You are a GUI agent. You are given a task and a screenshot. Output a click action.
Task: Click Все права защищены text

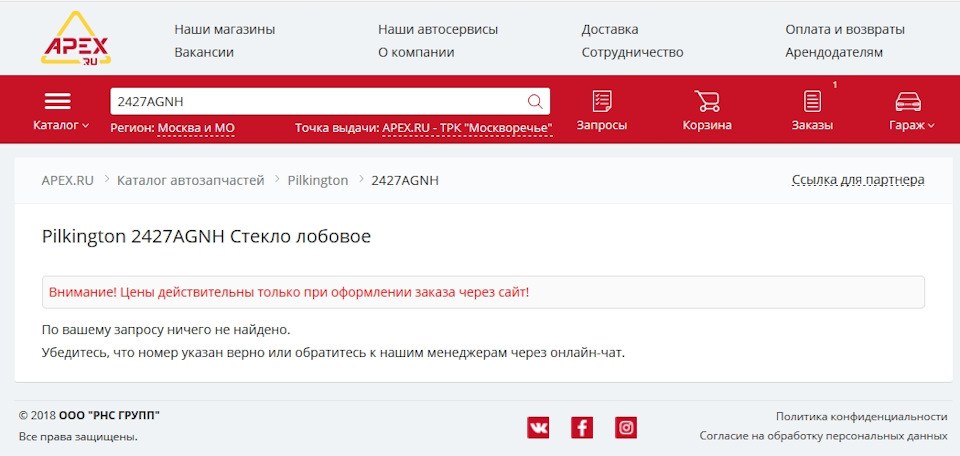pos(78,437)
